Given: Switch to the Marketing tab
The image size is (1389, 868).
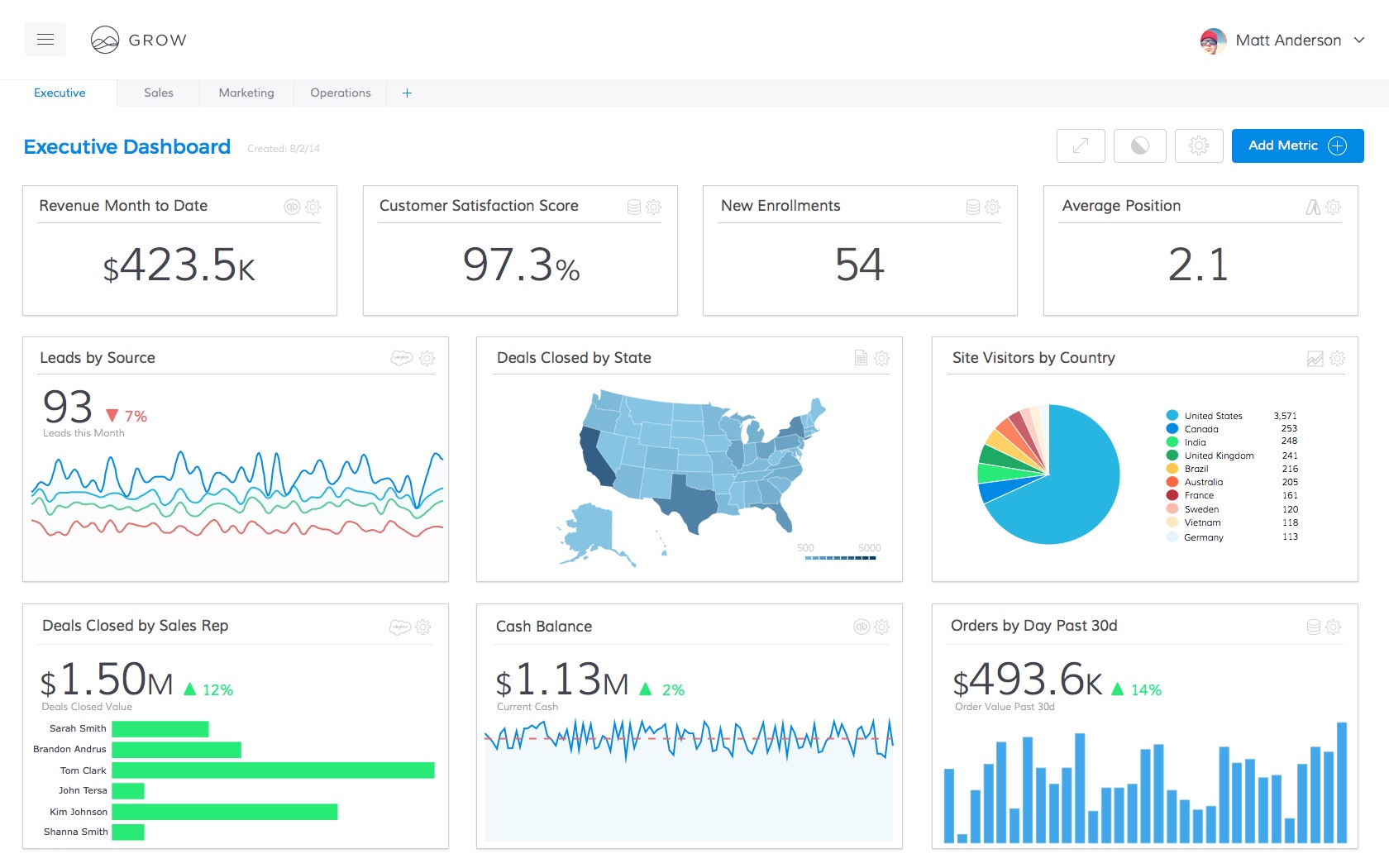Looking at the screenshot, I should pos(246,93).
